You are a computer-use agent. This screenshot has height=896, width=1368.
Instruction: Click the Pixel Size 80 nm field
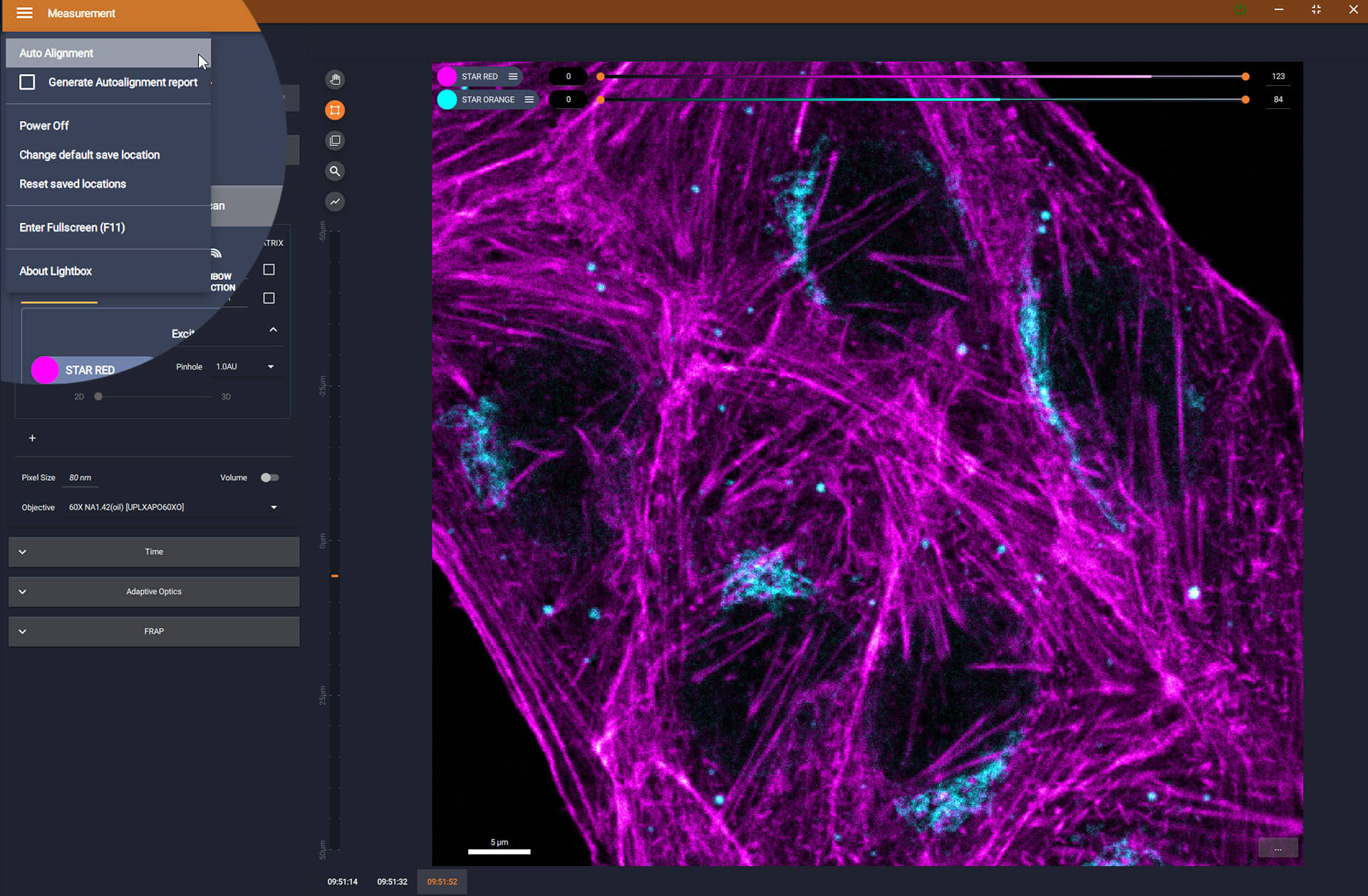80,477
